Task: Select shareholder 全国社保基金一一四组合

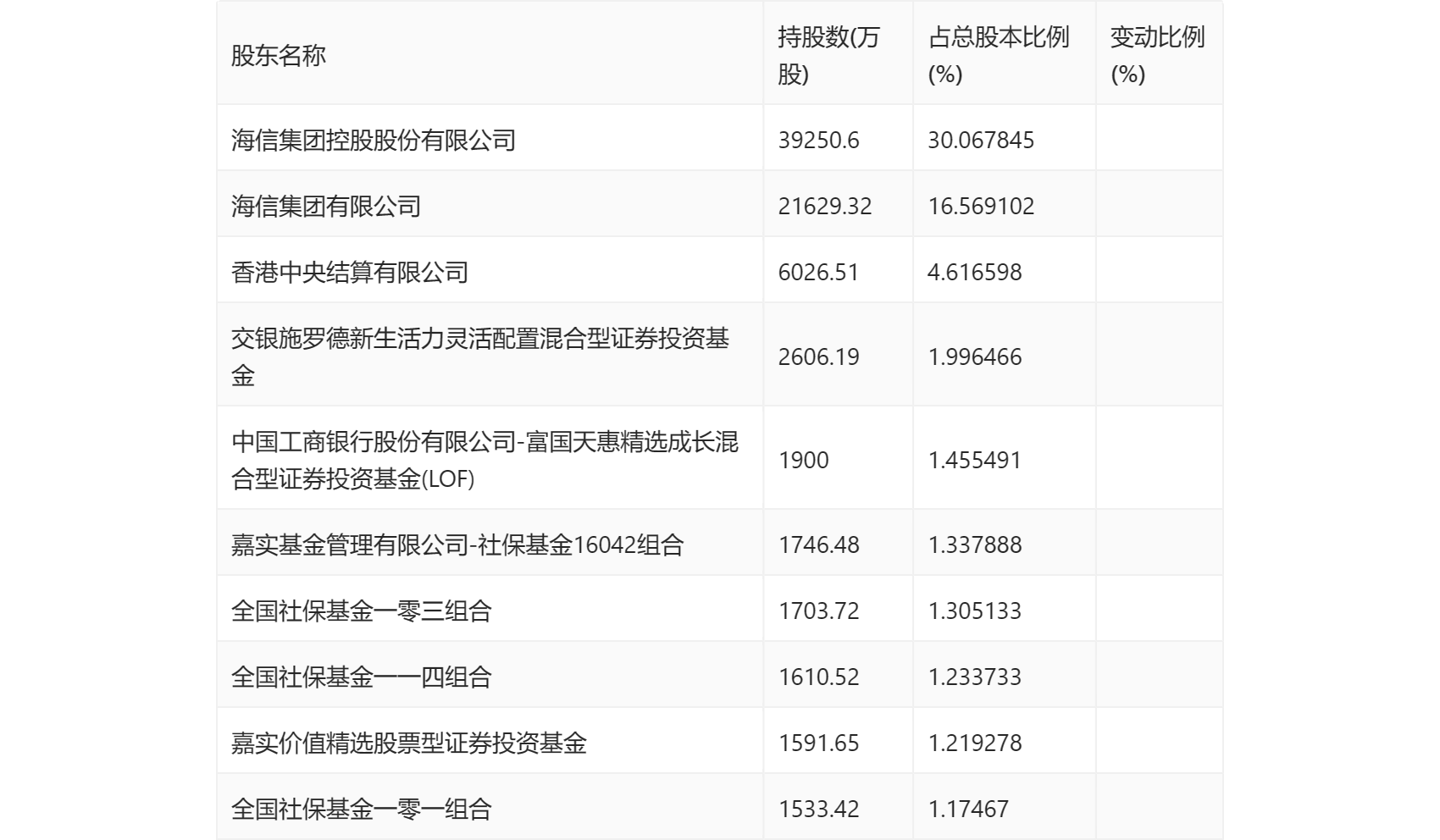Action: (x=362, y=677)
